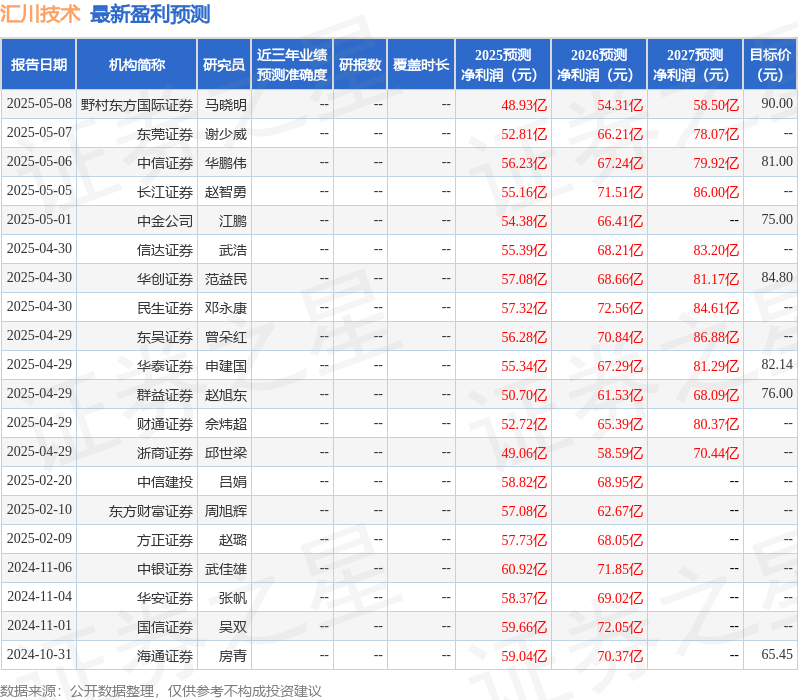This screenshot has width=798, height=700.
Task: Click the 近三年业绩预测准确度 header
Action: click(292, 65)
